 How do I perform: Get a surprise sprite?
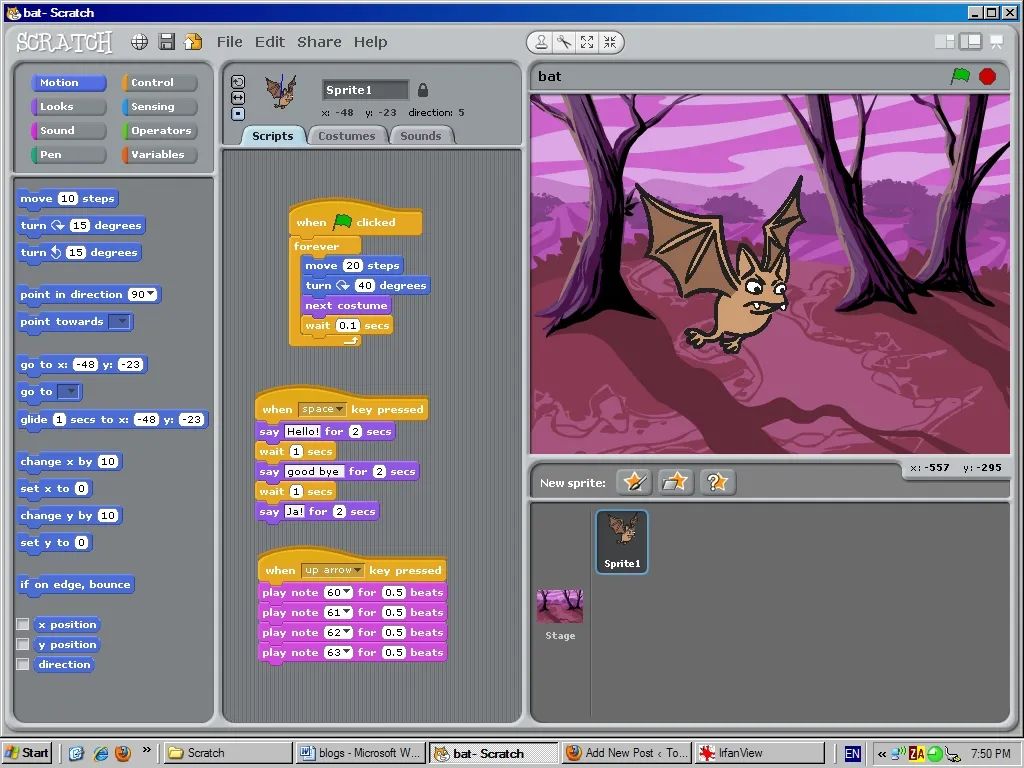(717, 482)
